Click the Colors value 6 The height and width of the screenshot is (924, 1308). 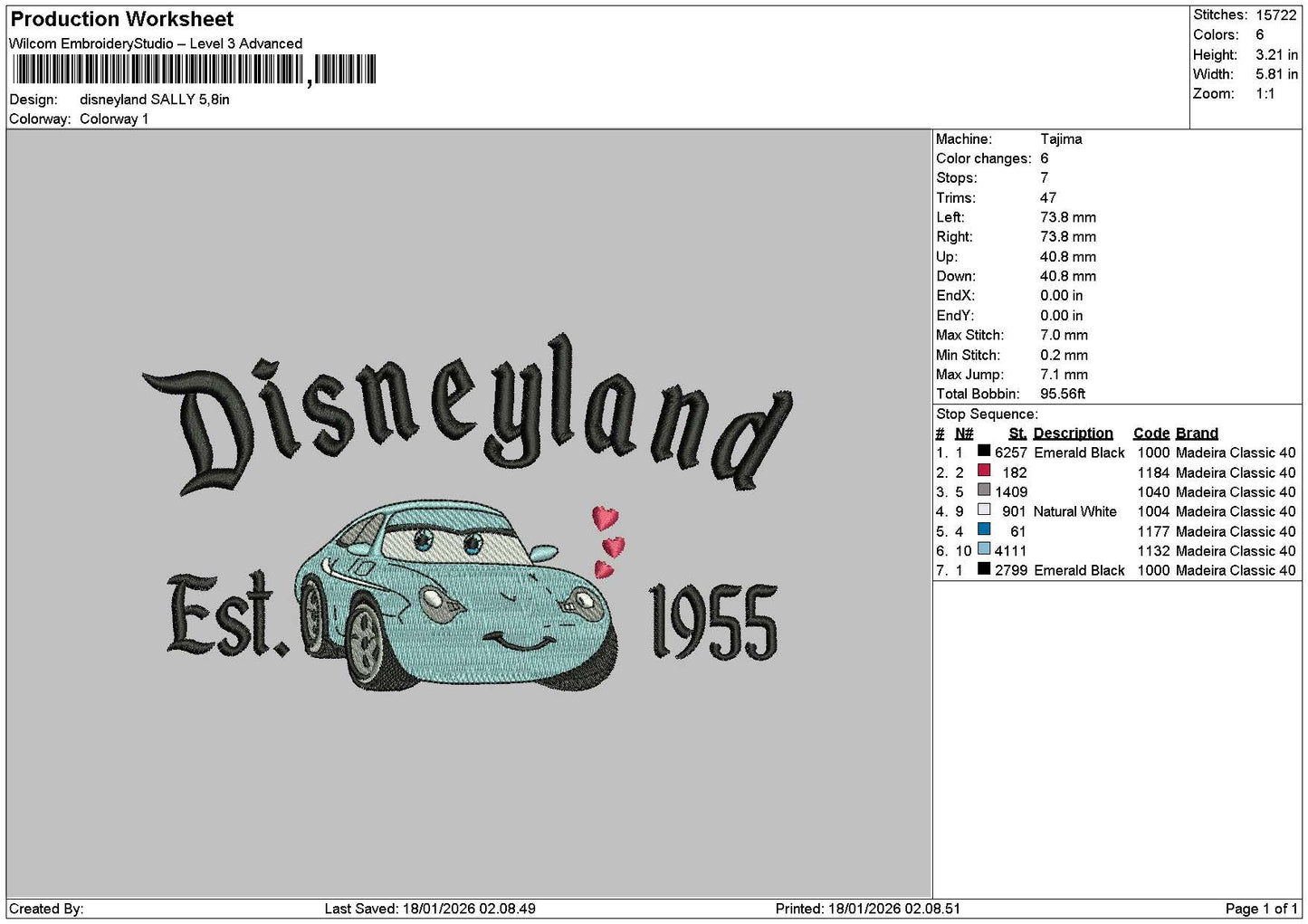[1259, 34]
